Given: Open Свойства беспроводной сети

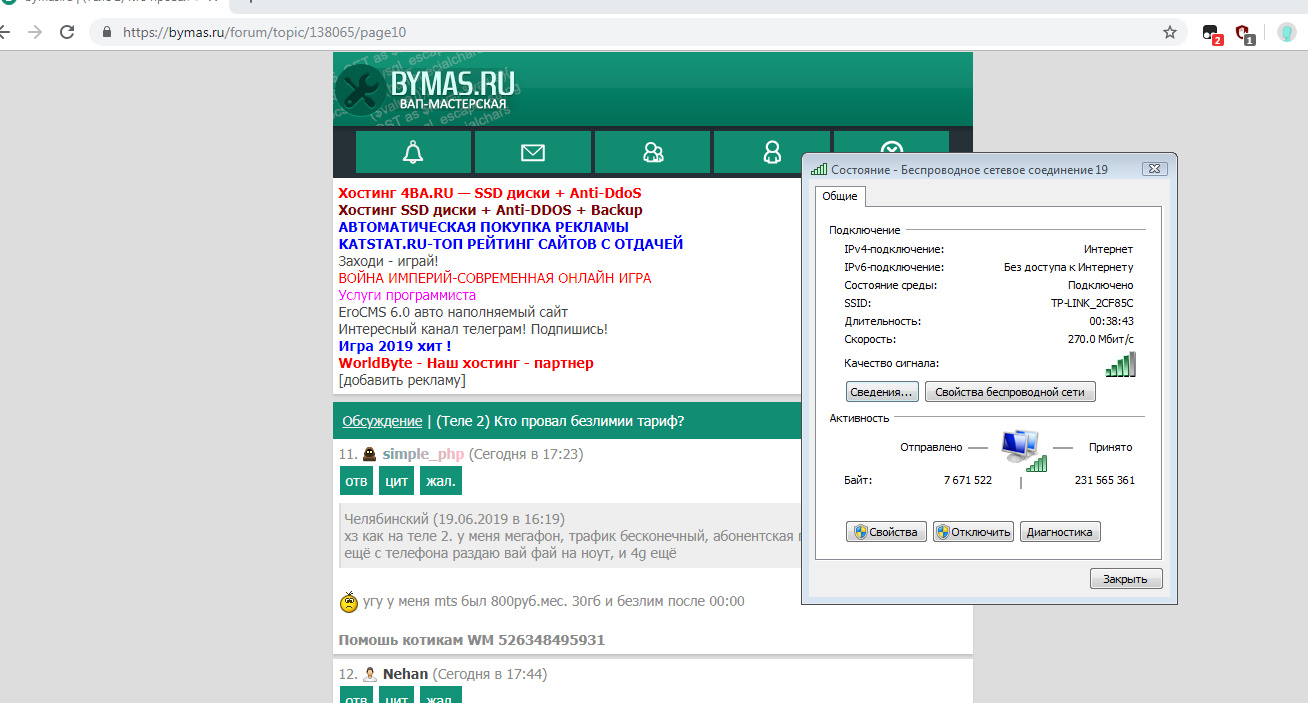Looking at the screenshot, I should 1009,392.
